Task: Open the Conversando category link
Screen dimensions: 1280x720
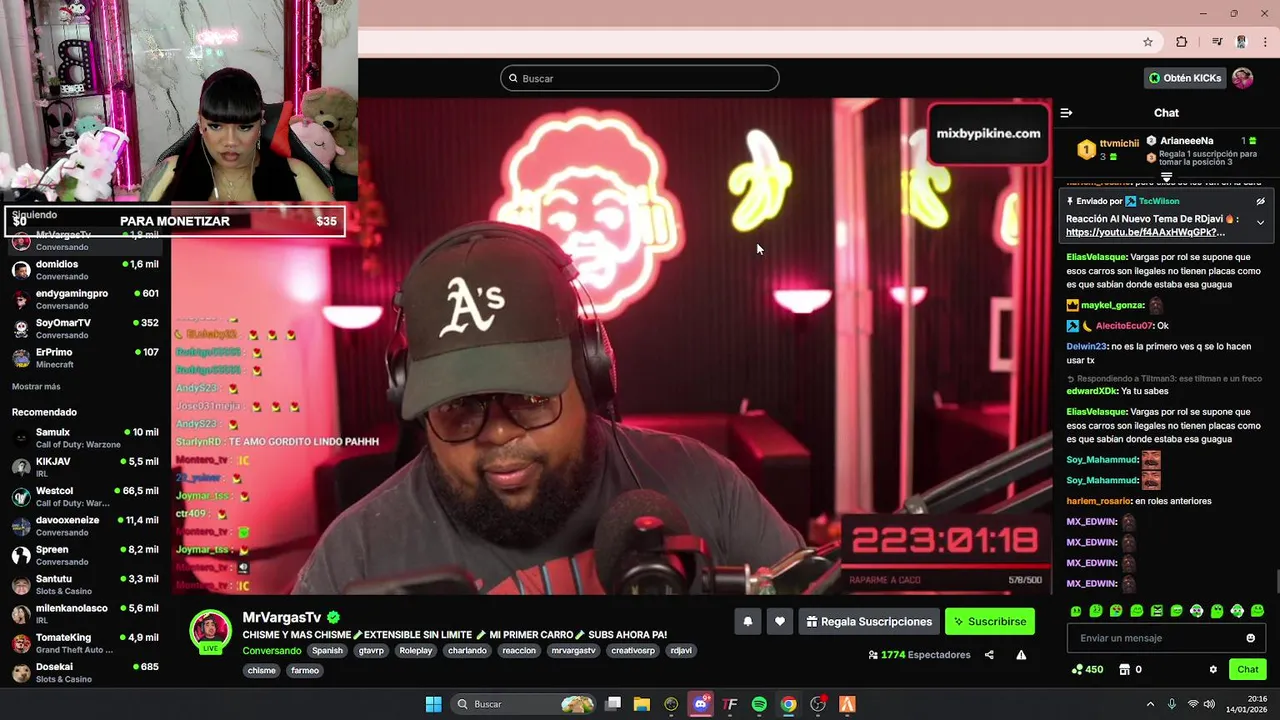Action: click(272, 650)
